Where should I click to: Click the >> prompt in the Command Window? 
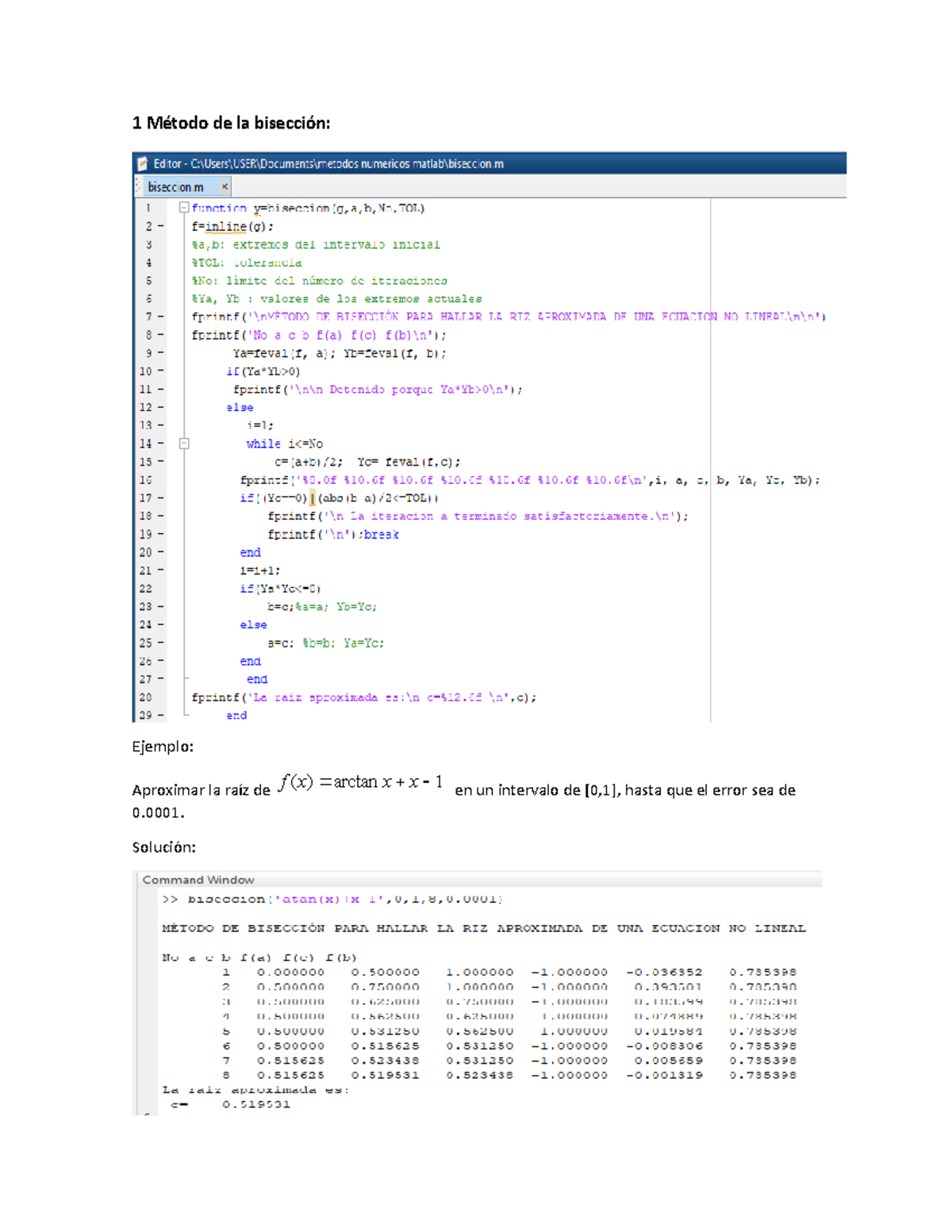171,900
